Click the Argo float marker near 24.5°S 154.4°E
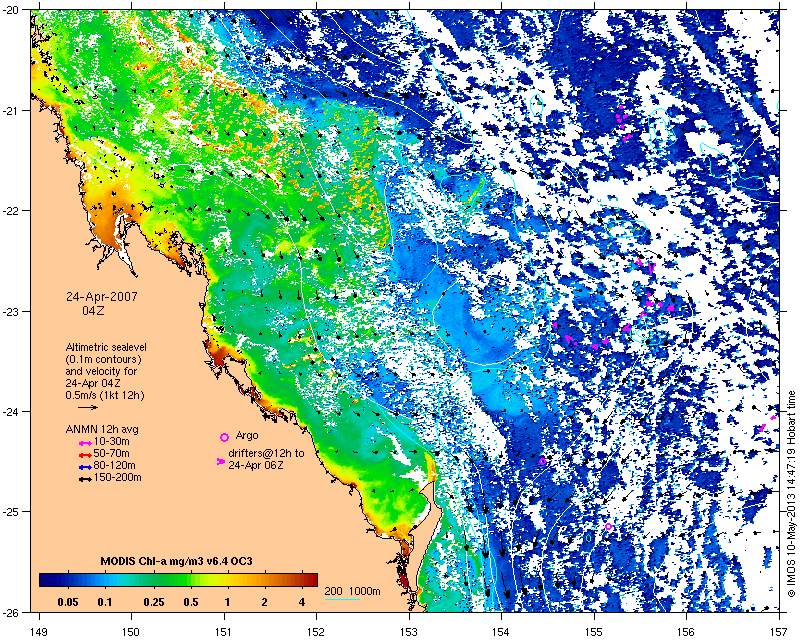Viewport: 800px width, 640px height. coord(542,461)
